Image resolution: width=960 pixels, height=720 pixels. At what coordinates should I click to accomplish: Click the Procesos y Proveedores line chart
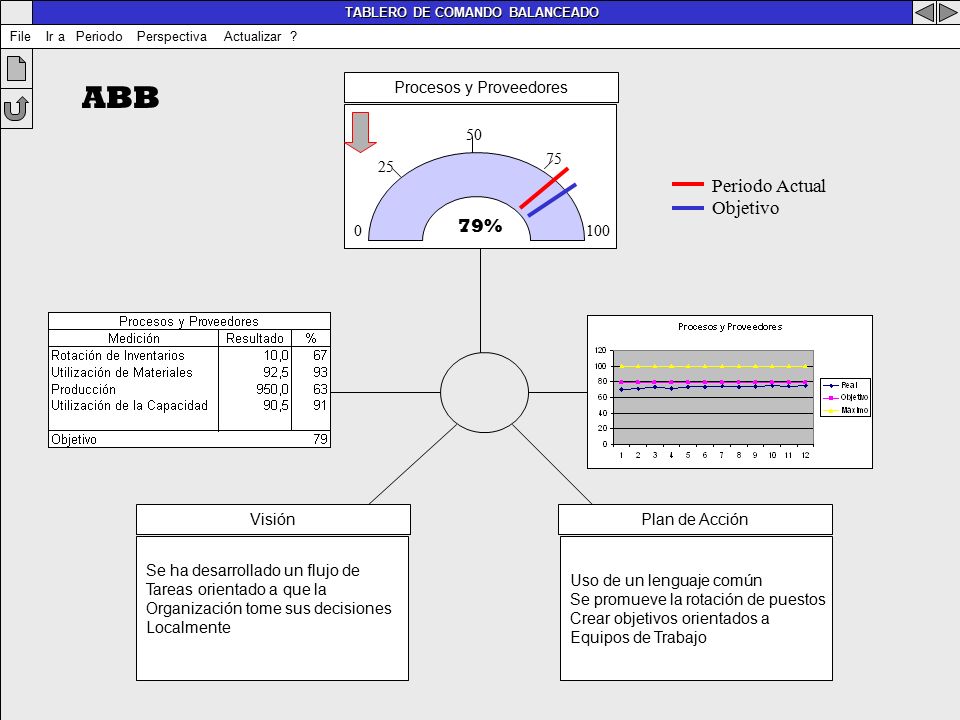(730, 392)
